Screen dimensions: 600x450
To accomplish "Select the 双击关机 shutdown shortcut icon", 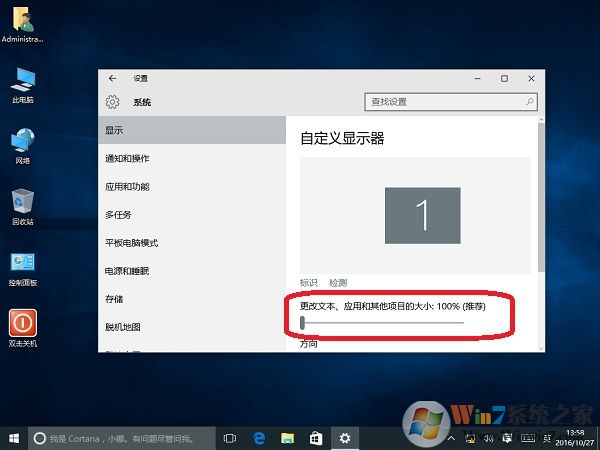I will click(23, 328).
